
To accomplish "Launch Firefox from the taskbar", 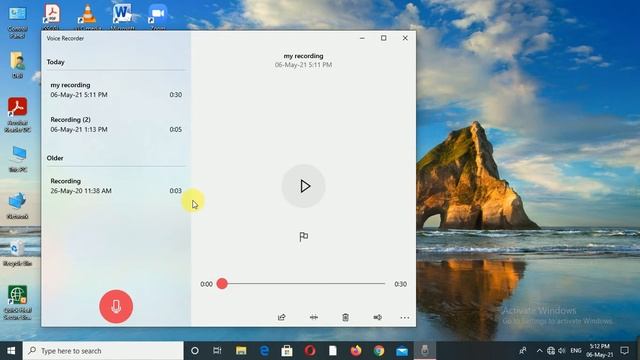I will 356,351.
